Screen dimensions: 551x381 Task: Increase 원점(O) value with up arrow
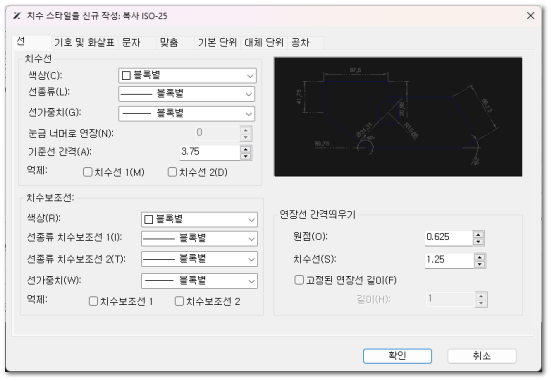pyautogui.click(x=479, y=234)
